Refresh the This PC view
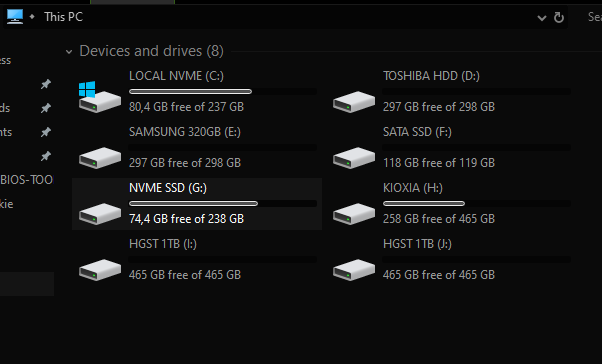Image resolution: width=602 pixels, height=364 pixels. coord(559,17)
